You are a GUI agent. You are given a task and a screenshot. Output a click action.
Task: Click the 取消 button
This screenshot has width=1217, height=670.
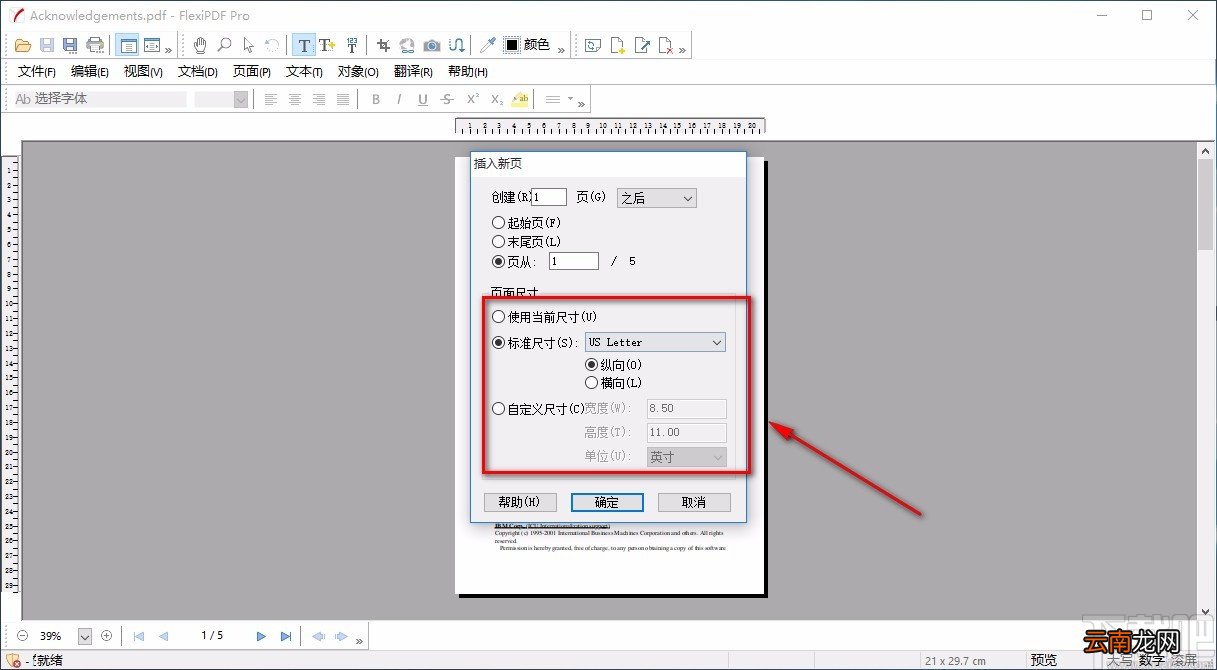pos(694,502)
